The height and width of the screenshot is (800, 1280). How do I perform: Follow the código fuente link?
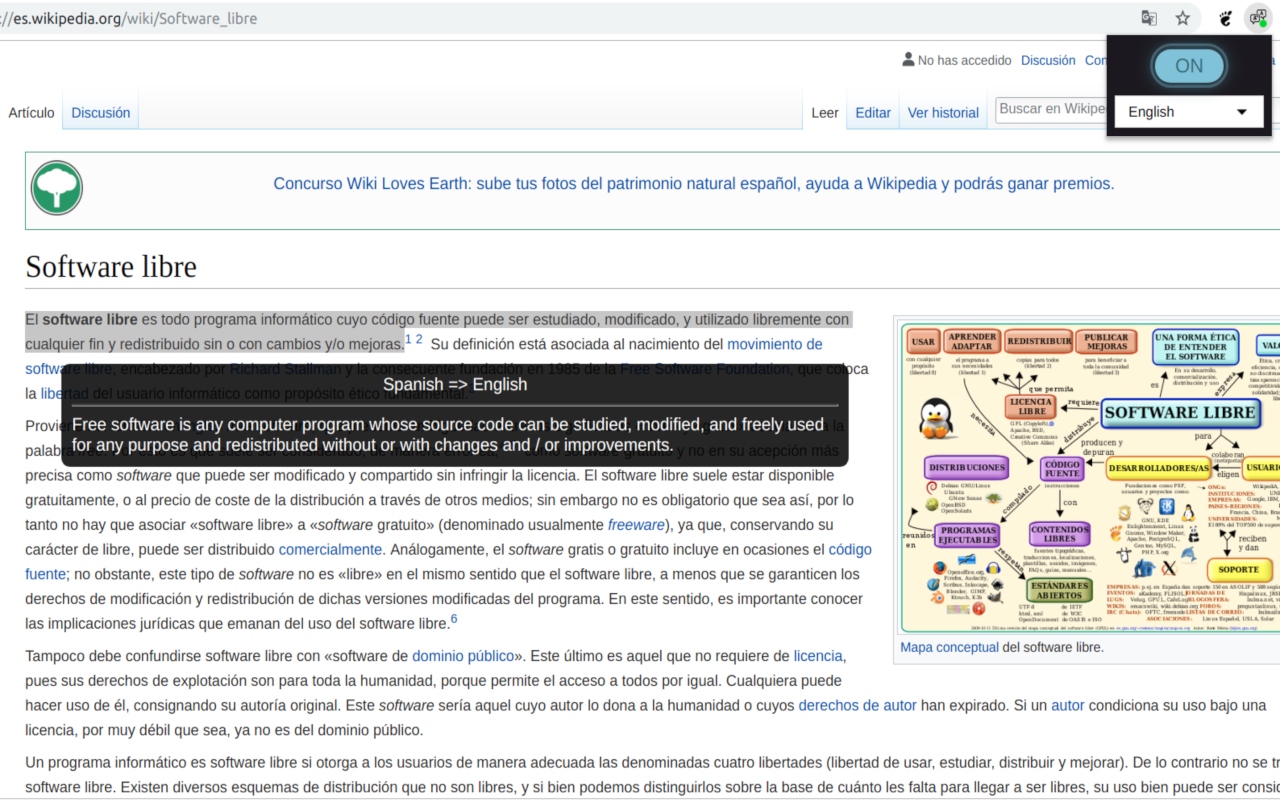tap(850, 550)
